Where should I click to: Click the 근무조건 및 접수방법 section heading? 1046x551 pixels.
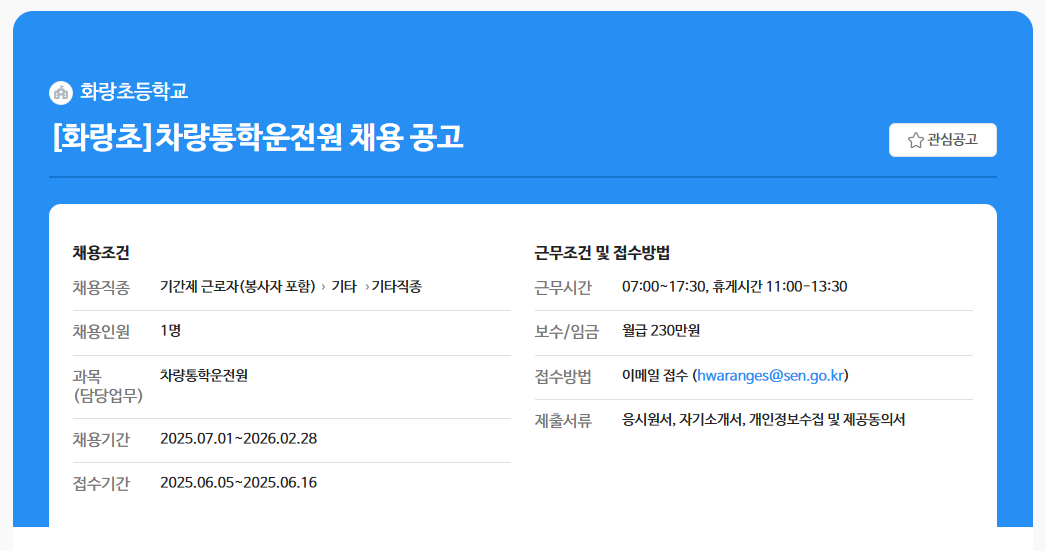click(x=602, y=253)
